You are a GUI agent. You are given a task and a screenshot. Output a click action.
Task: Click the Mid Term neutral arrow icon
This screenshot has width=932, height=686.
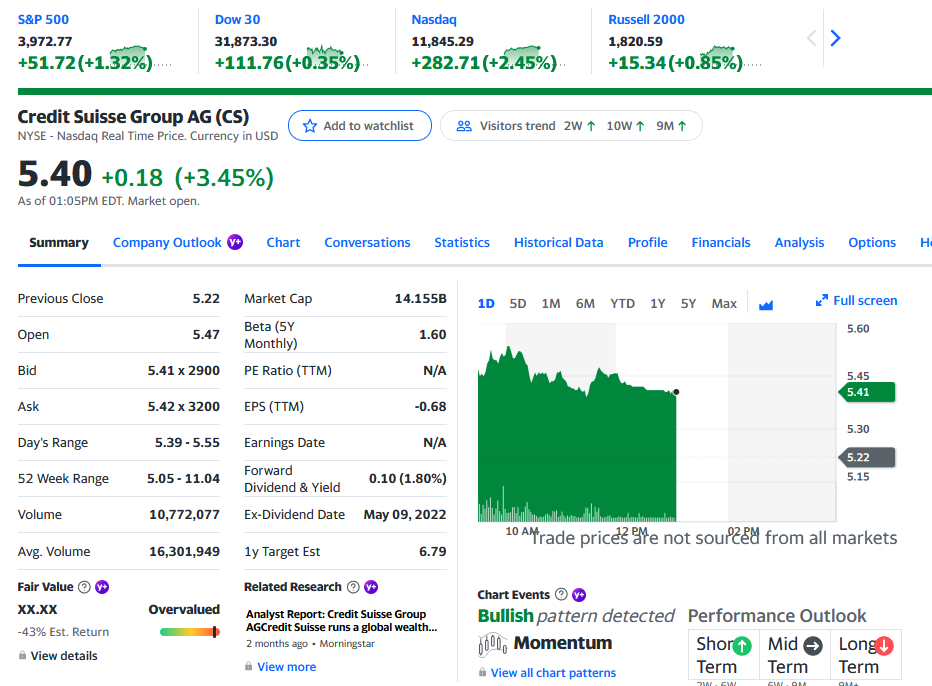[813, 646]
